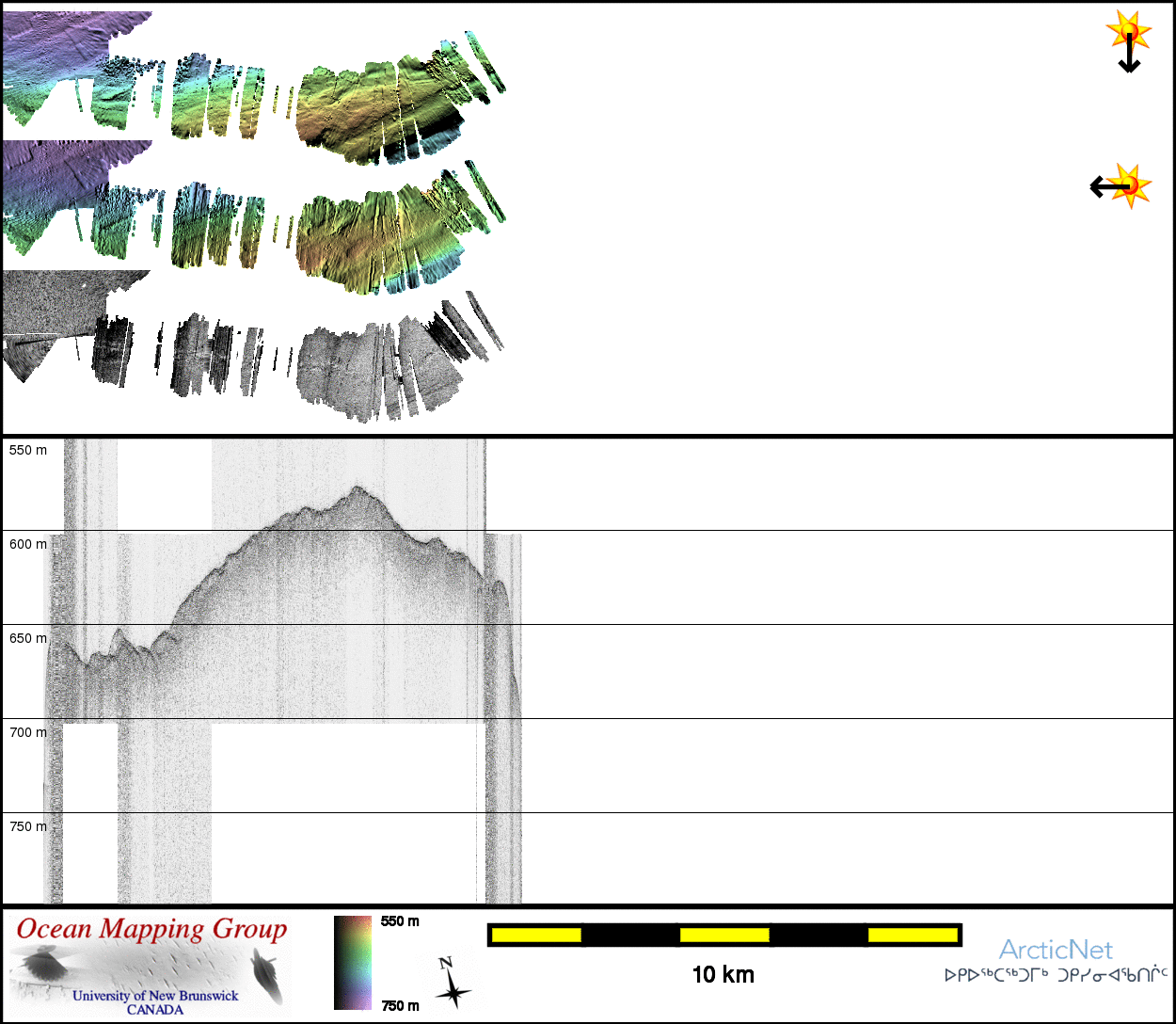
Task: Select the University of New Brunswick text
Action: coord(155,996)
